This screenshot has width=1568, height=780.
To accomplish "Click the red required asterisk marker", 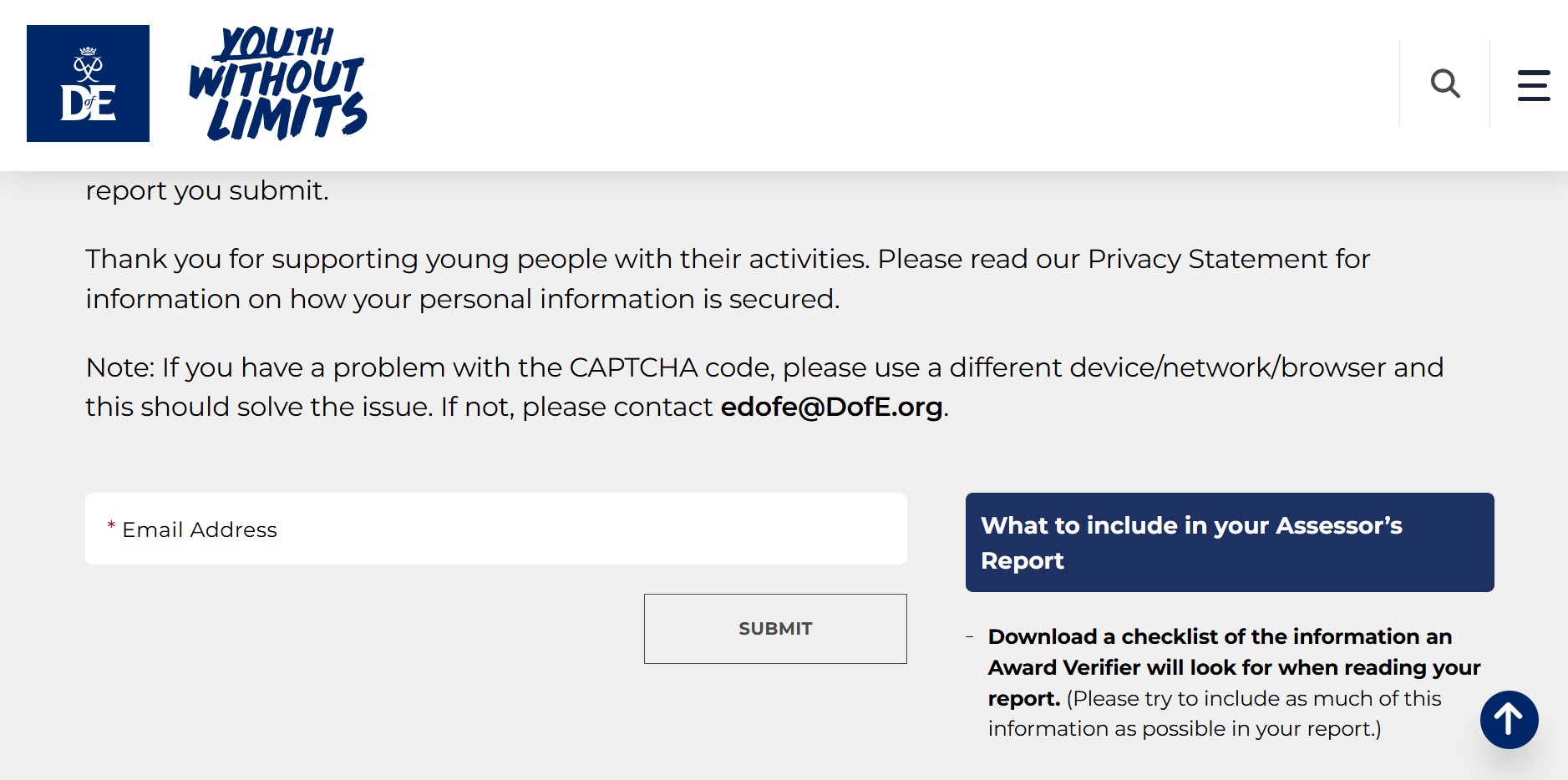I will pyautogui.click(x=111, y=526).
